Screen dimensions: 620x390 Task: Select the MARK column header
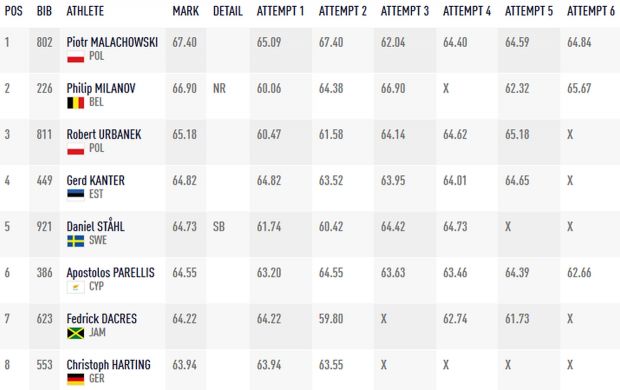point(185,11)
